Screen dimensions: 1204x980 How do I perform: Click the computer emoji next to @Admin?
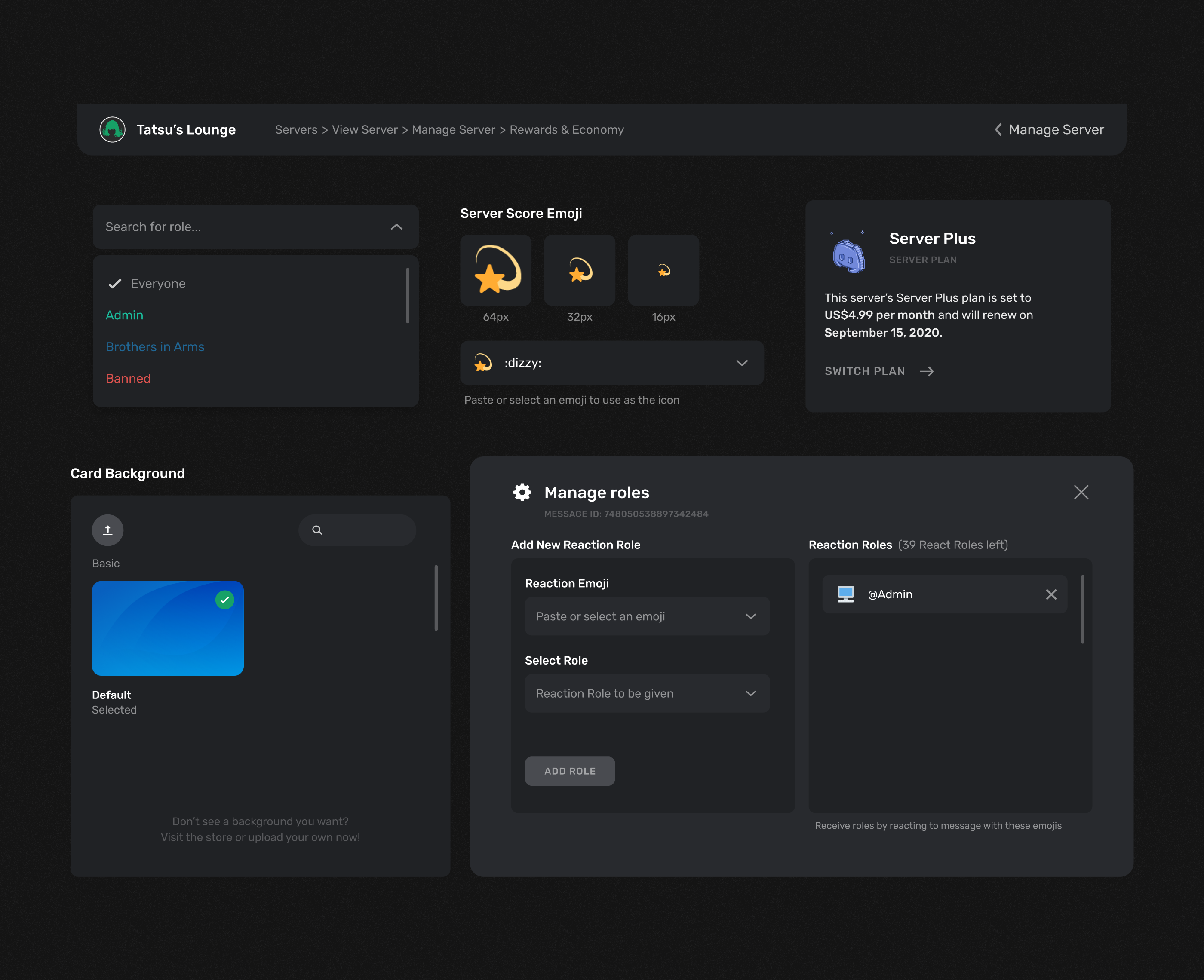(x=845, y=594)
